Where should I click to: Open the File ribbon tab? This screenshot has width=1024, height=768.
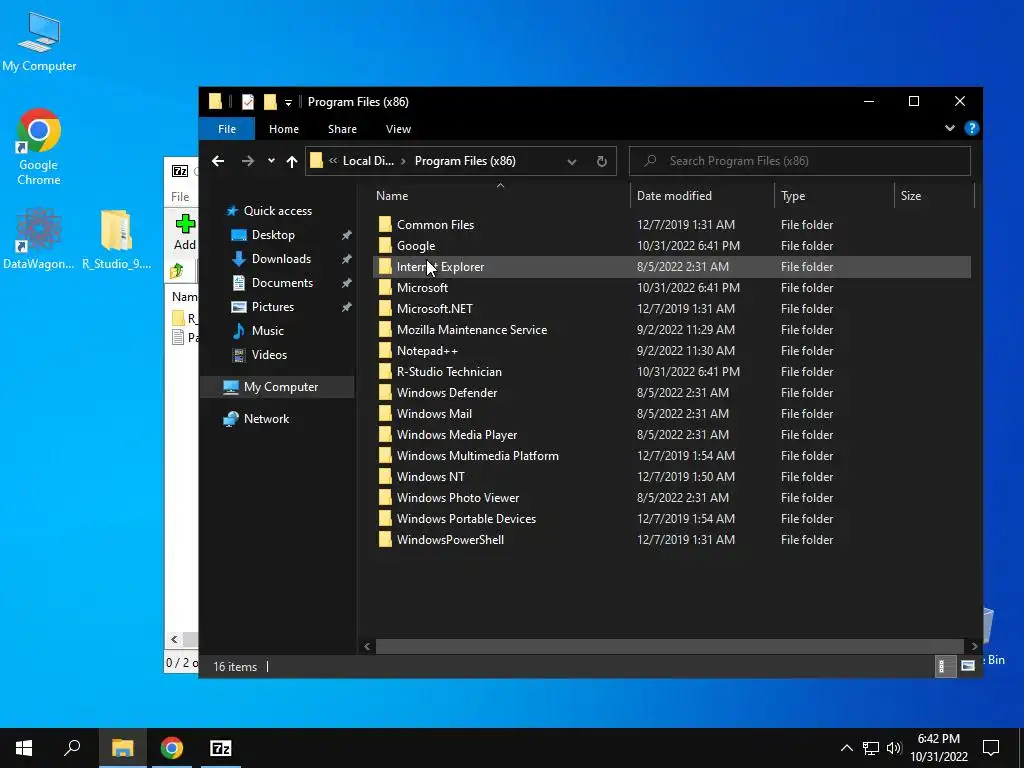(227, 129)
